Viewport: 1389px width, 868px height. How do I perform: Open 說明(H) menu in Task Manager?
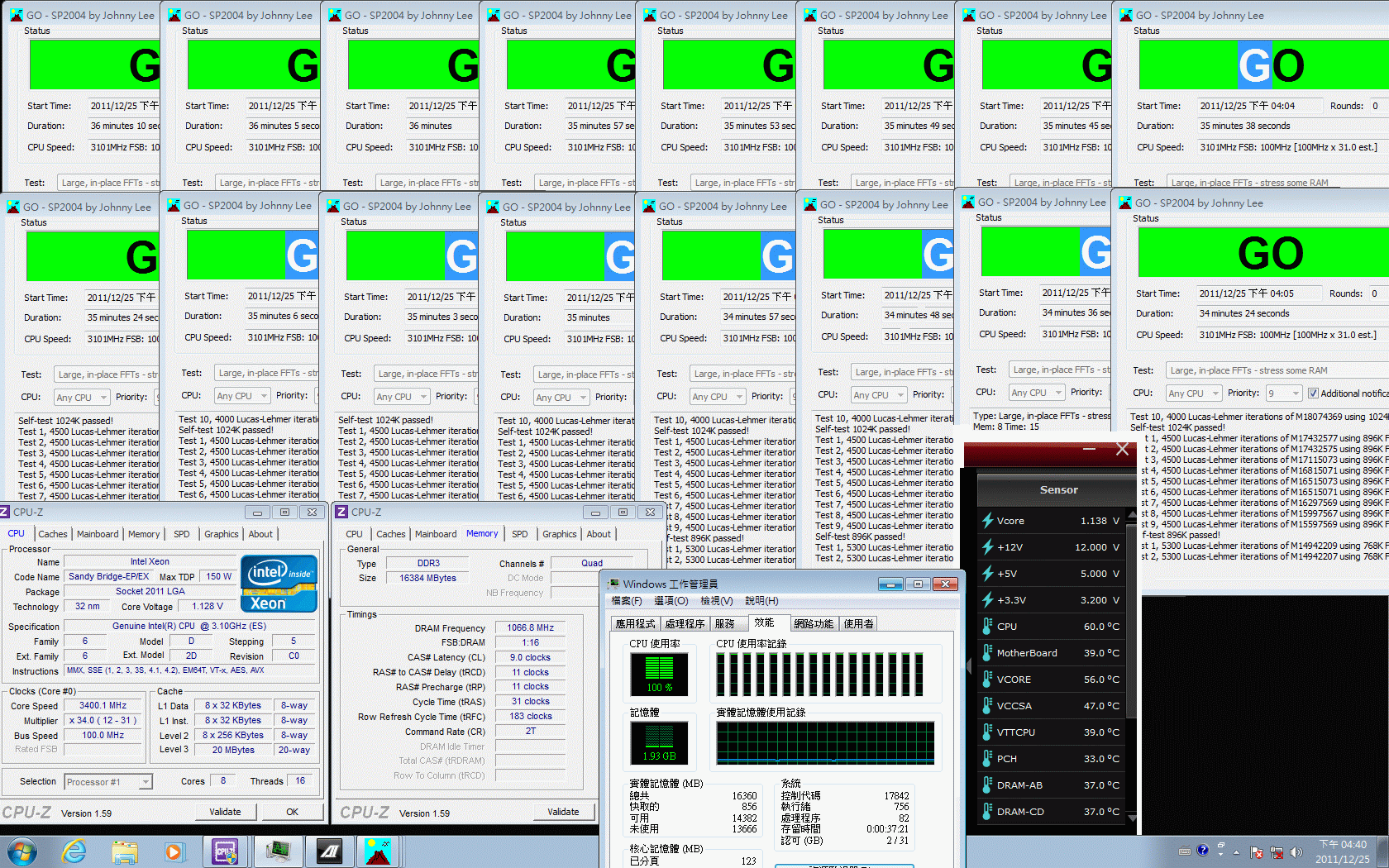[x=761, y=601]
